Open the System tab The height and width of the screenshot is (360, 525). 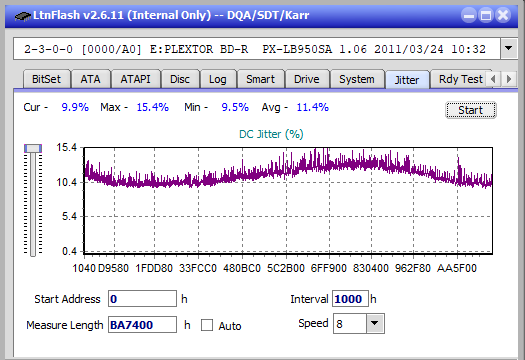[x=357, y=79]
